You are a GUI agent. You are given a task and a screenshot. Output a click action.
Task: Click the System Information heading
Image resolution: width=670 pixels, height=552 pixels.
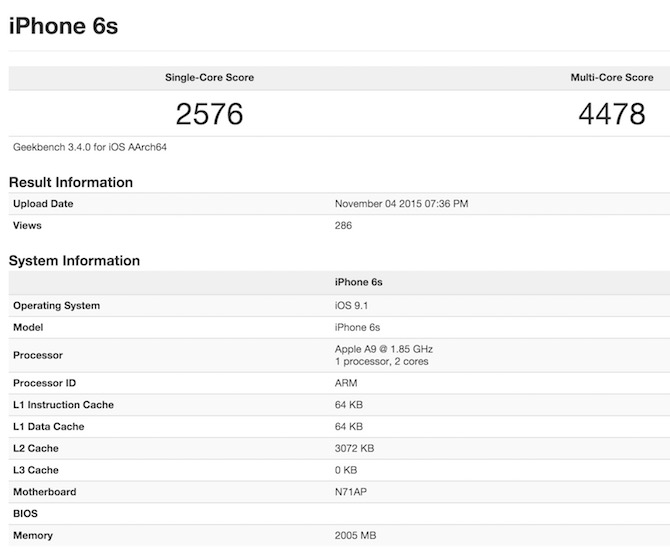[74, 261]
